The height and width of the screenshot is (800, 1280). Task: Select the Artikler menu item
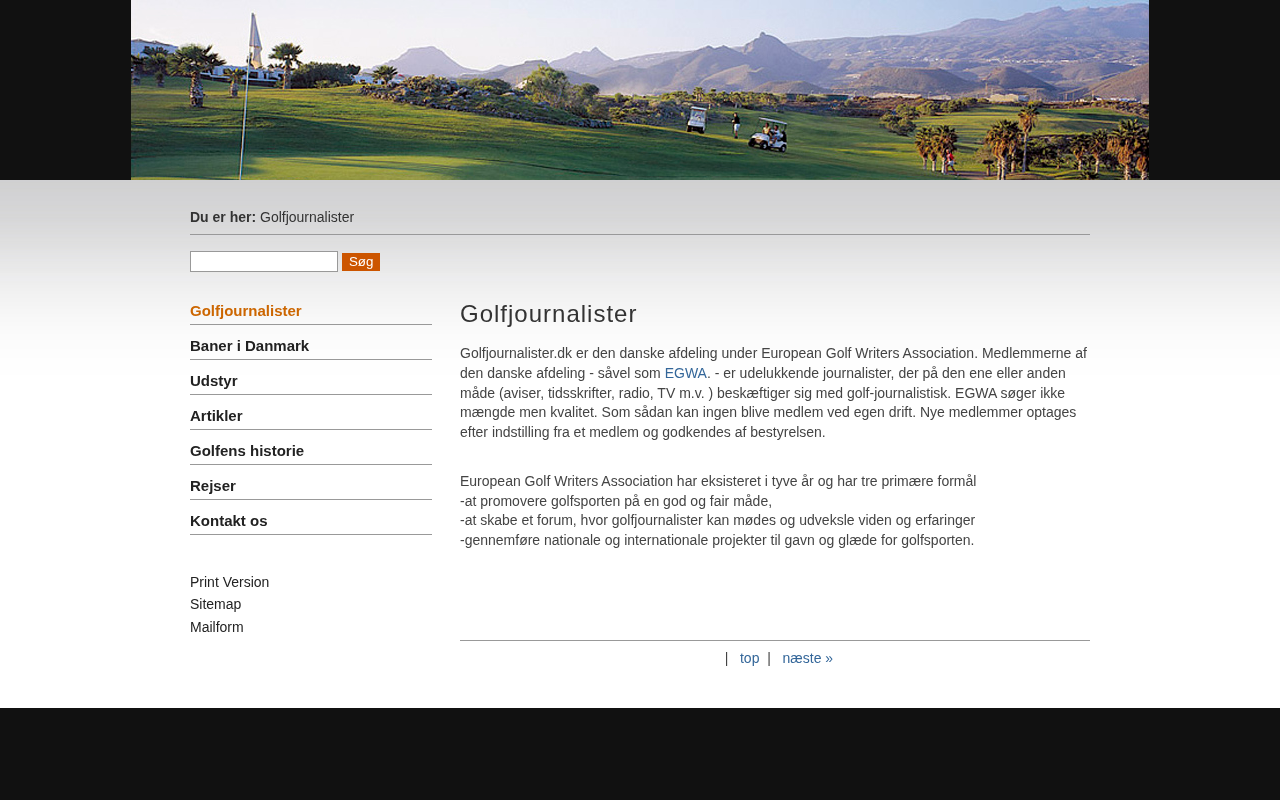[x=216, y=414]
